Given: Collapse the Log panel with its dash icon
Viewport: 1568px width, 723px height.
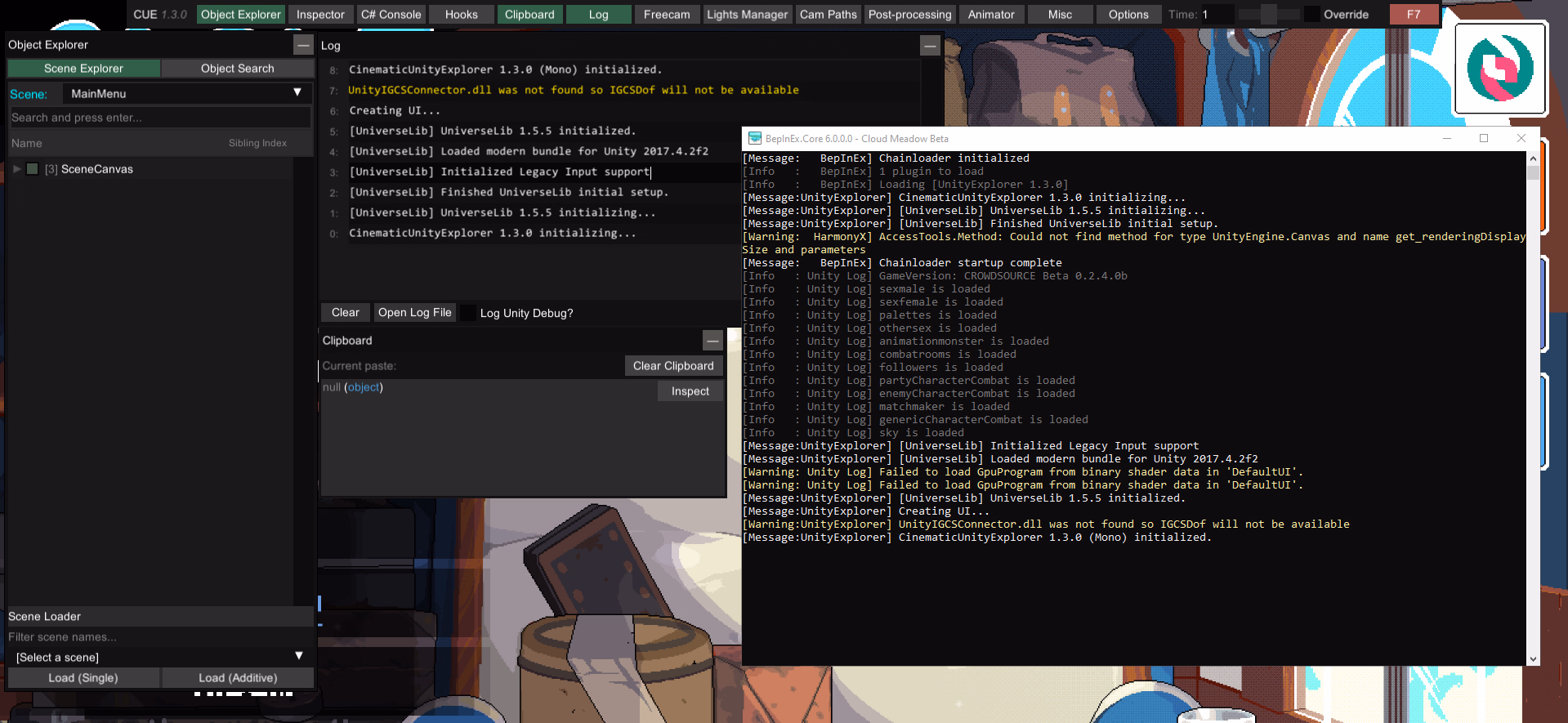Looking at the screenshot, I should tap(929, 46).
